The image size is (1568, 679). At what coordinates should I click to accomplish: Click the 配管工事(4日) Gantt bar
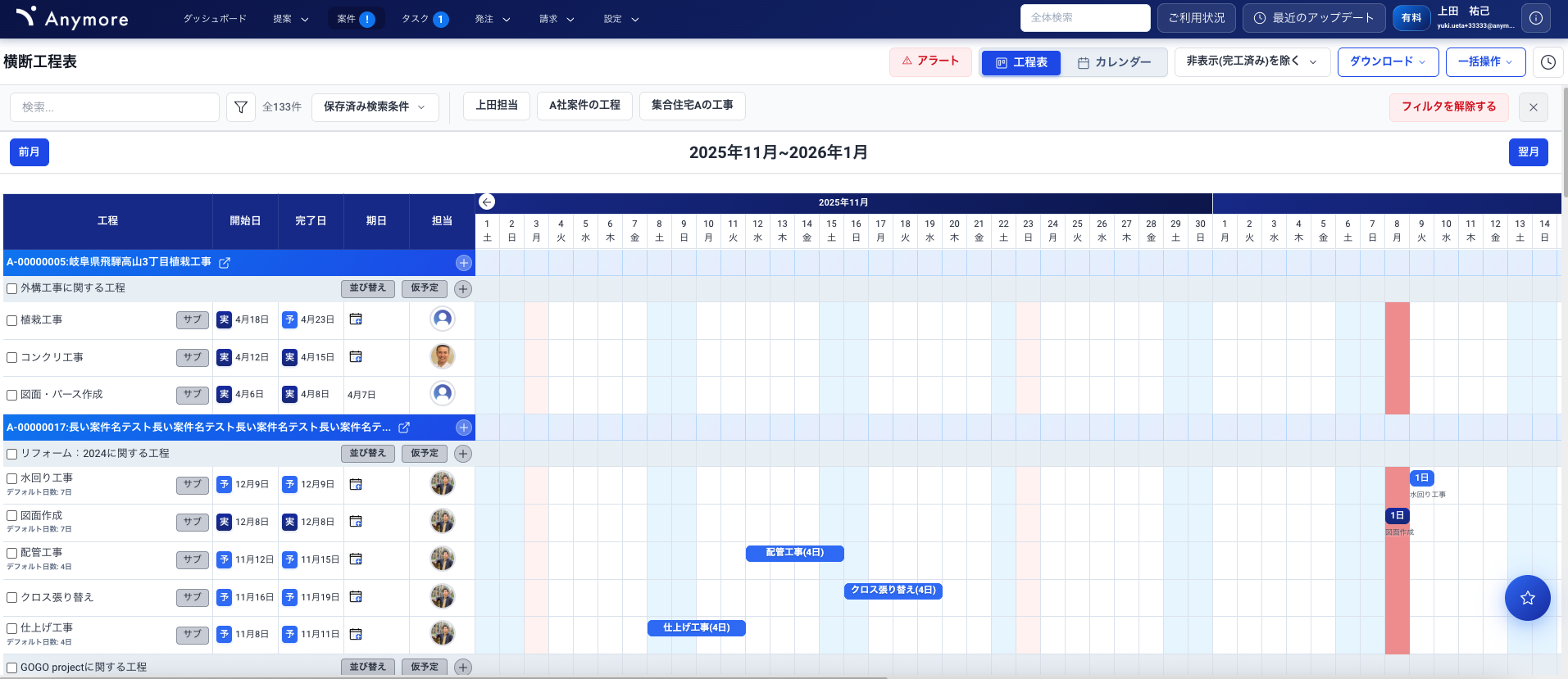coord(795,554)
